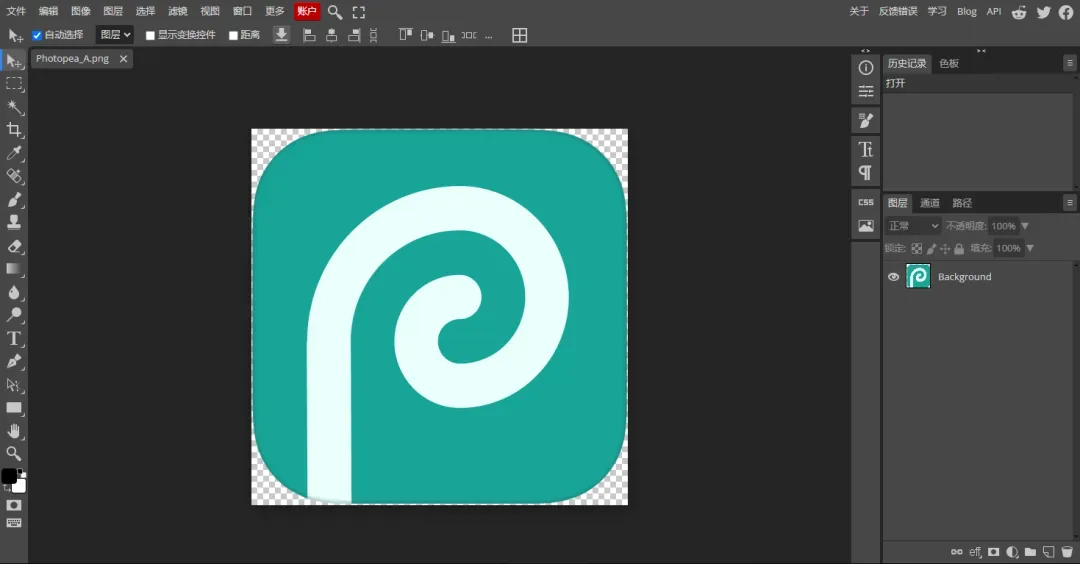Image resolution: width=1080 pixels, height=564 pixels.
Task: Switch to the 路径 tab
Action: (962, 202)
